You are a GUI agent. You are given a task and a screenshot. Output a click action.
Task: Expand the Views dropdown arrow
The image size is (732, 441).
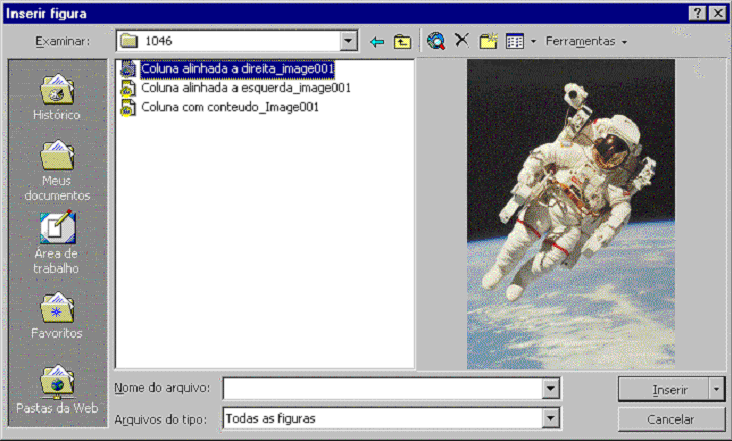[533, 42]
